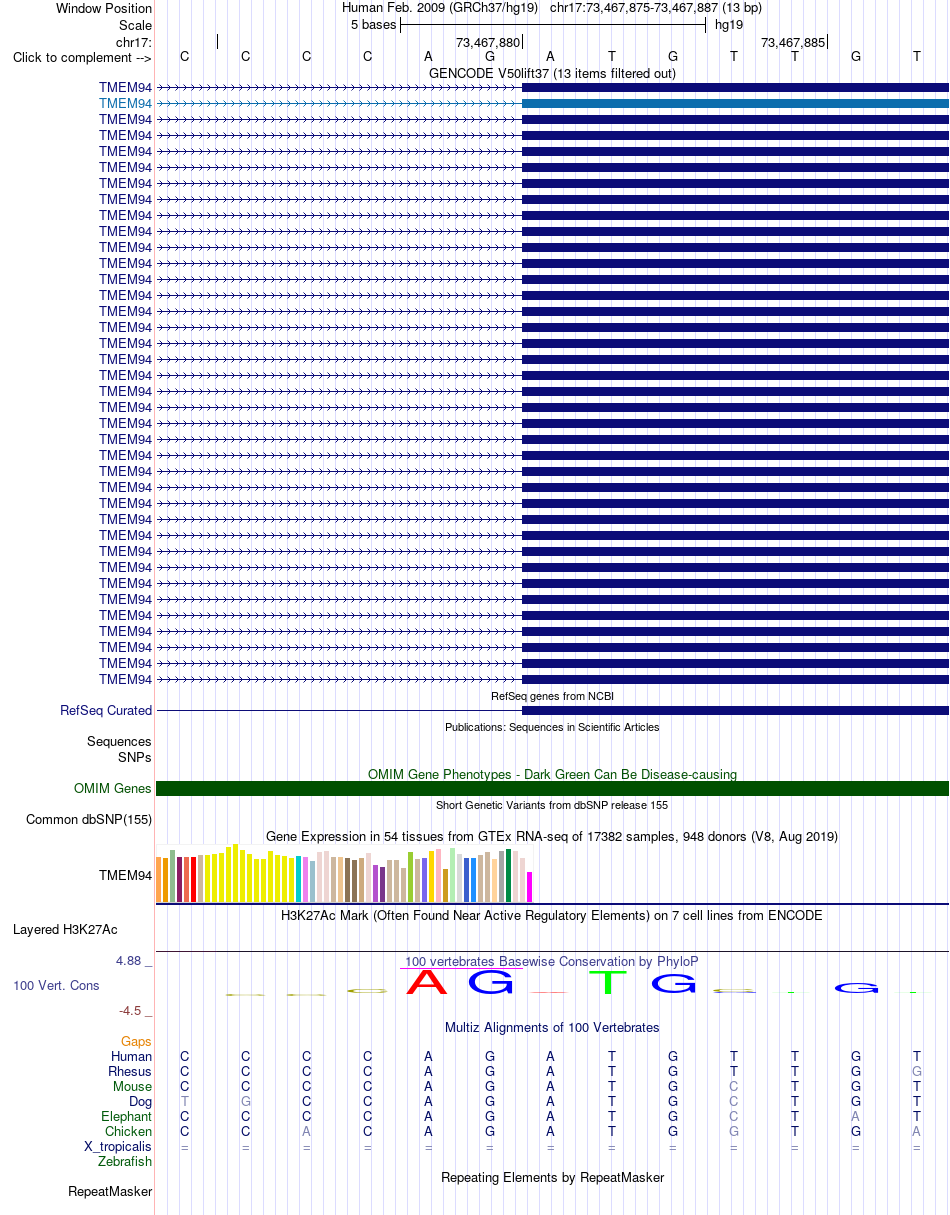950x1215 pixels.
Task: Click the Window Position label
Action: click(x=104, y=8)
